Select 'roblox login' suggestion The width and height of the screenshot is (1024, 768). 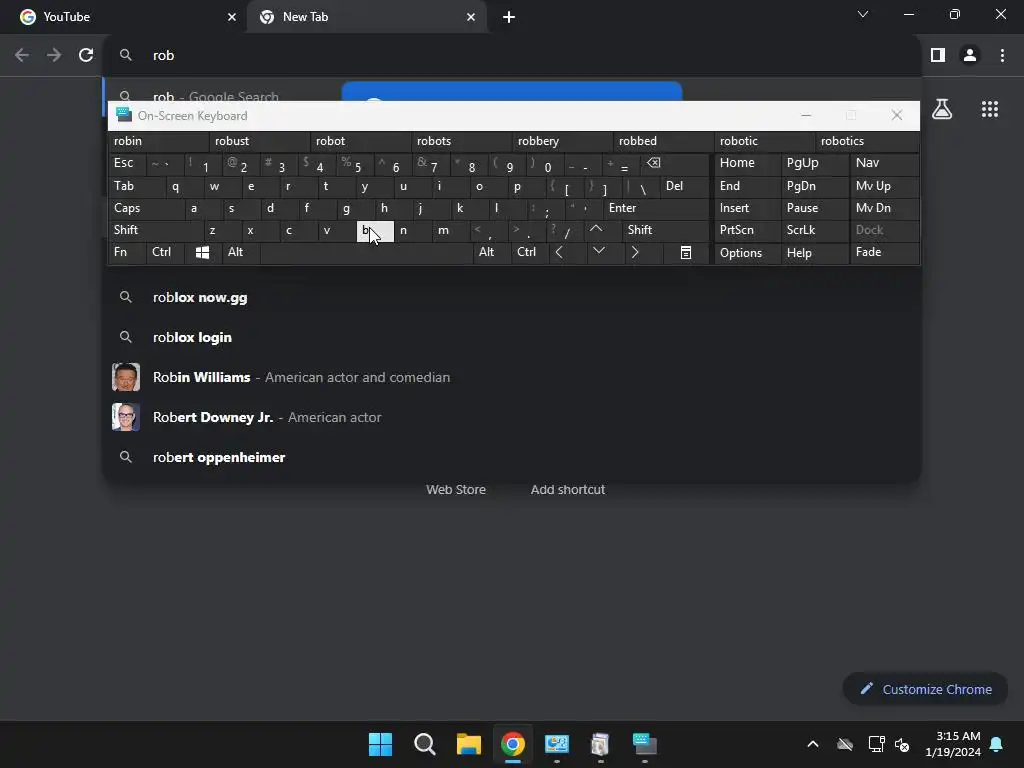tap(511, 337)
